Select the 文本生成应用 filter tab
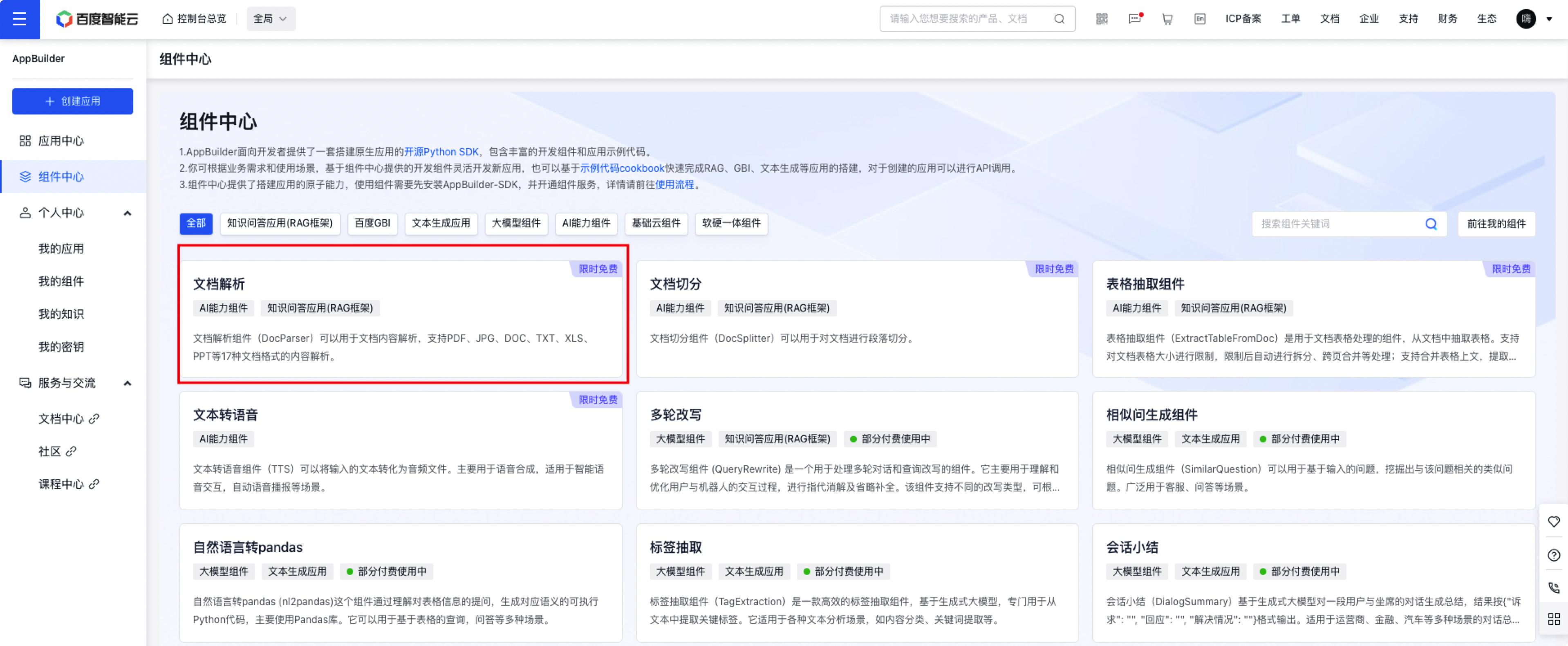The image size is (1568, 646). tap(441, 224)
